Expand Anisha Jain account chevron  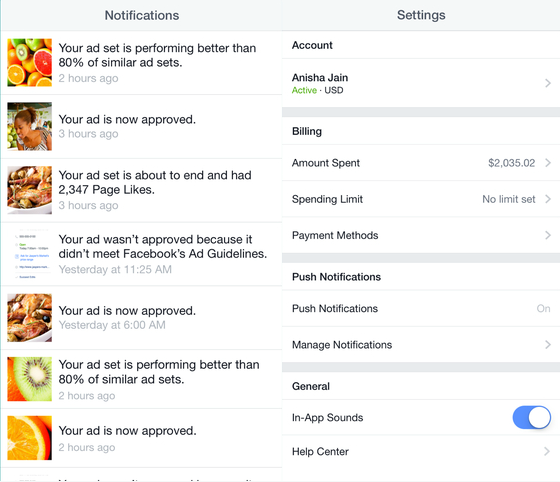point(548,83)
